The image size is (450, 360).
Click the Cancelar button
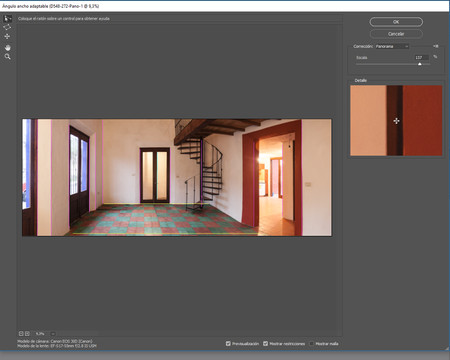click(x=396, y=34)
